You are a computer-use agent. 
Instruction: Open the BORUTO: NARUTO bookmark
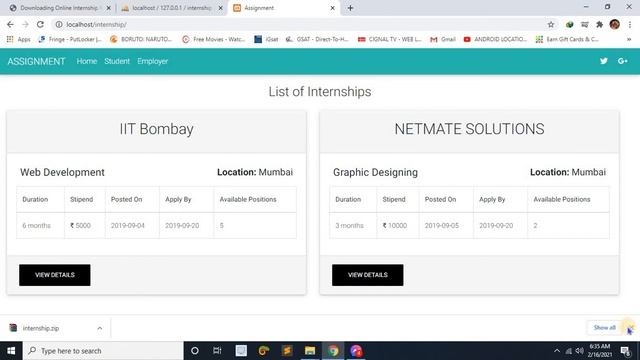pyautogui.click(x=141, y=39)
